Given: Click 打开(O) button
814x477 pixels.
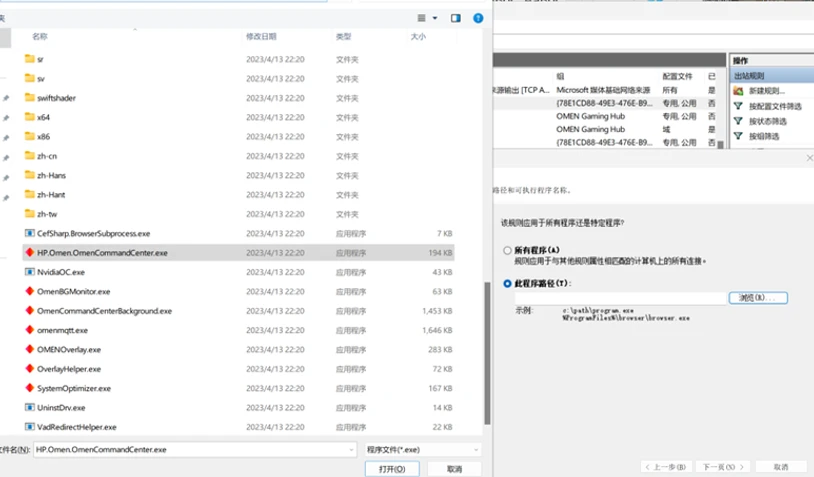Looking at the screenshot, I should click(x=392, y=469).
